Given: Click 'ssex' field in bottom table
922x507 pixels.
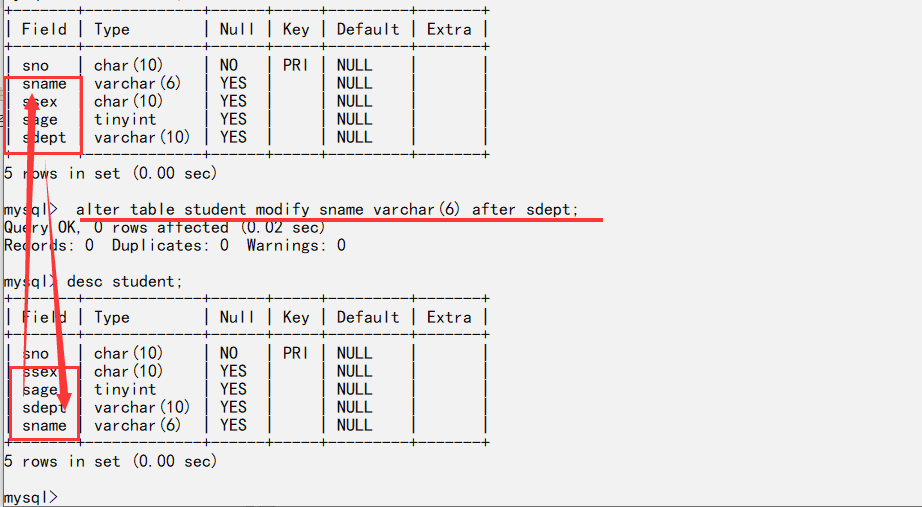Looking at the screenshot, I should click(x=40, y=371).
